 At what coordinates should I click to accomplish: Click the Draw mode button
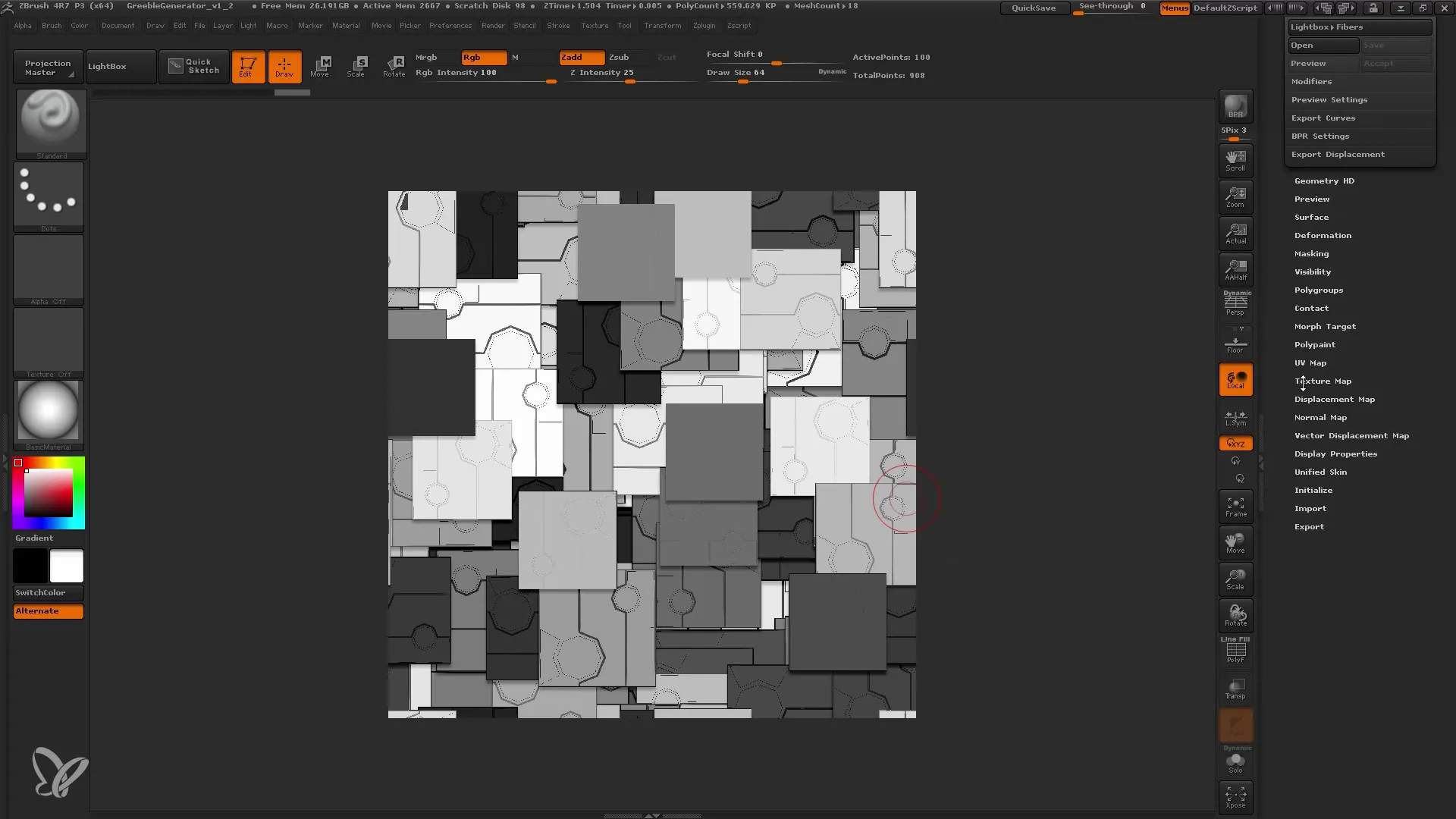[x=284, y=65]
